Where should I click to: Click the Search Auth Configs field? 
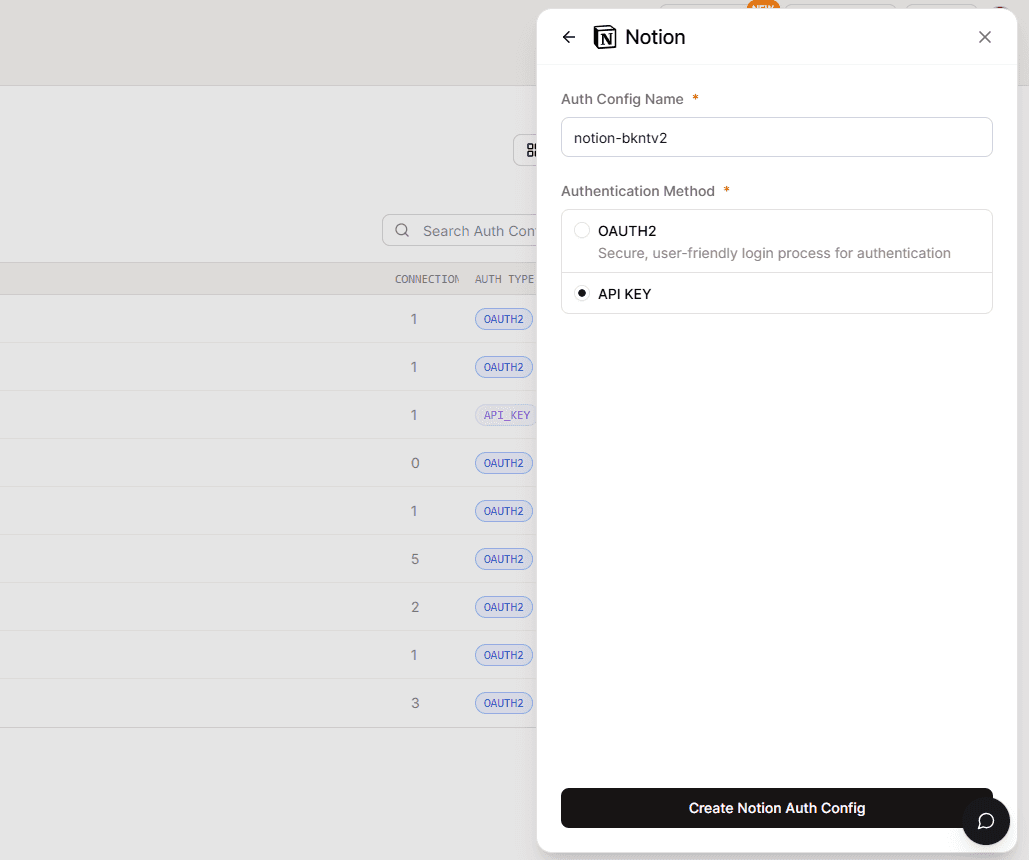click(459, 230)
